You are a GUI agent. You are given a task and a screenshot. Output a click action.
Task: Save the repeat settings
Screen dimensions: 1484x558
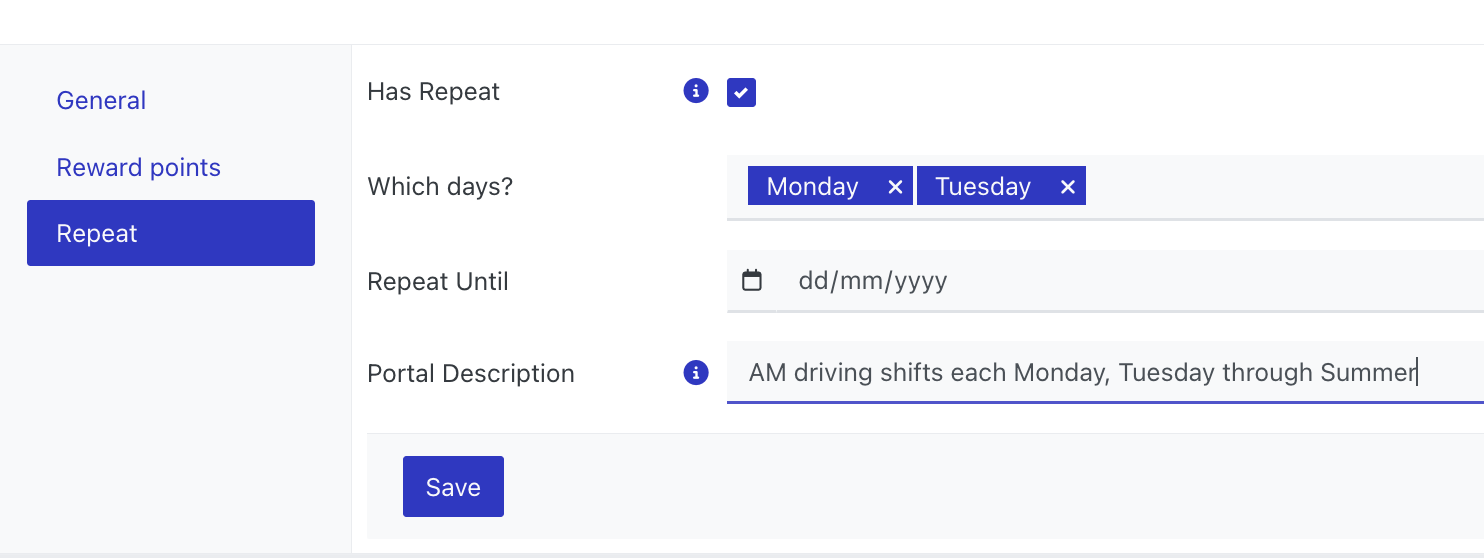point(453,487)
